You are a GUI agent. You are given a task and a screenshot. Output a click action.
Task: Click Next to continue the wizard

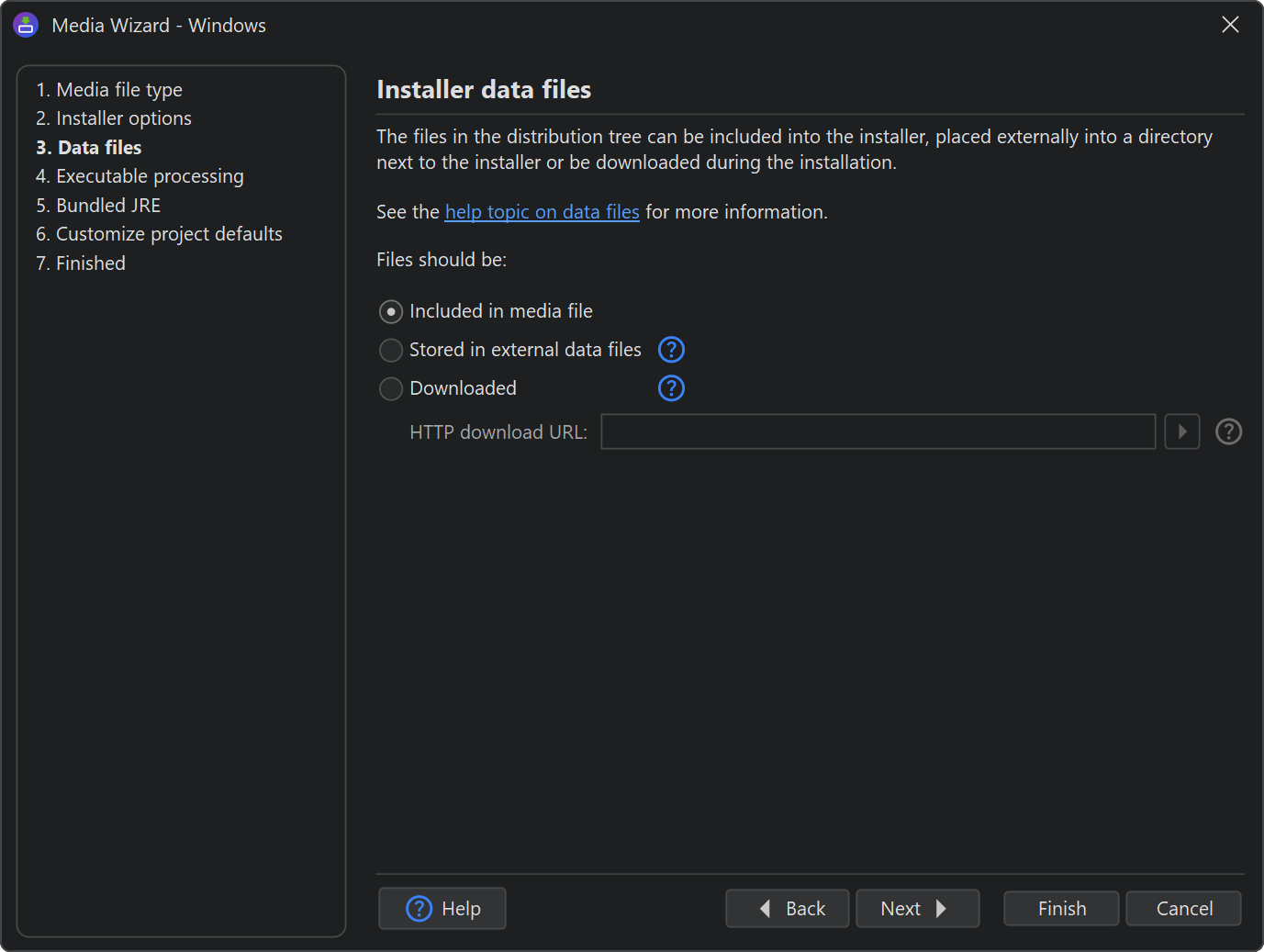(918, 909)
